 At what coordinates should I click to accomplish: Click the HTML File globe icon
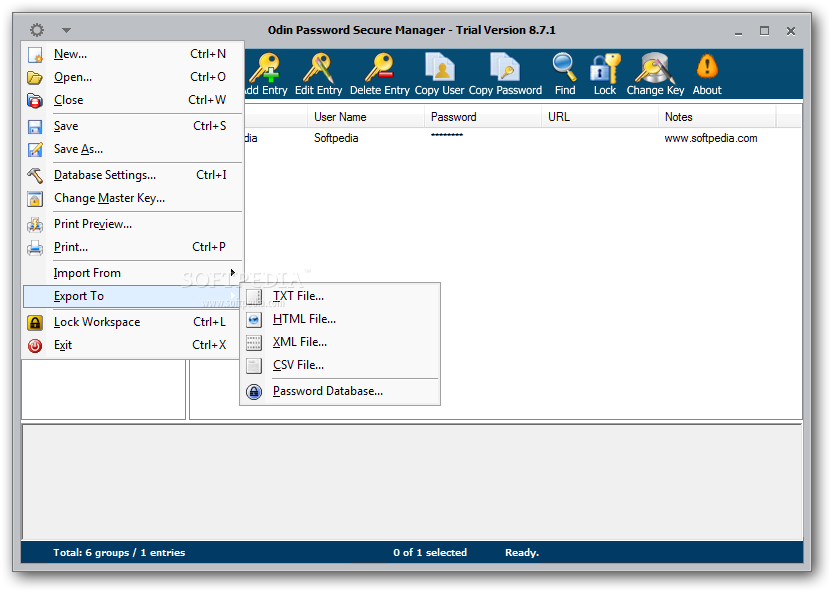pyautogui.click(x=254, y=320)
